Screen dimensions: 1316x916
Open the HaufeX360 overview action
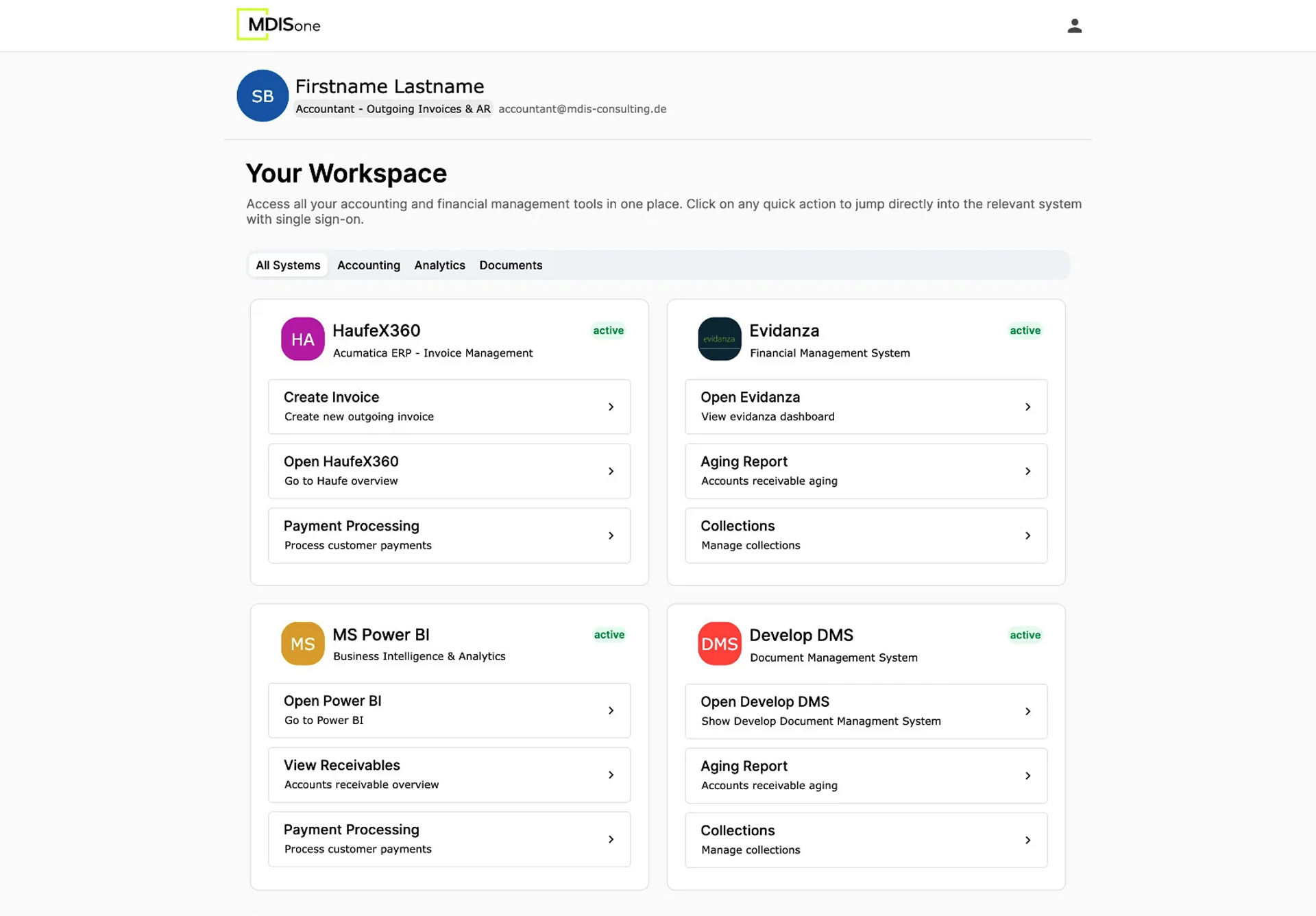(x=449, y=471)
